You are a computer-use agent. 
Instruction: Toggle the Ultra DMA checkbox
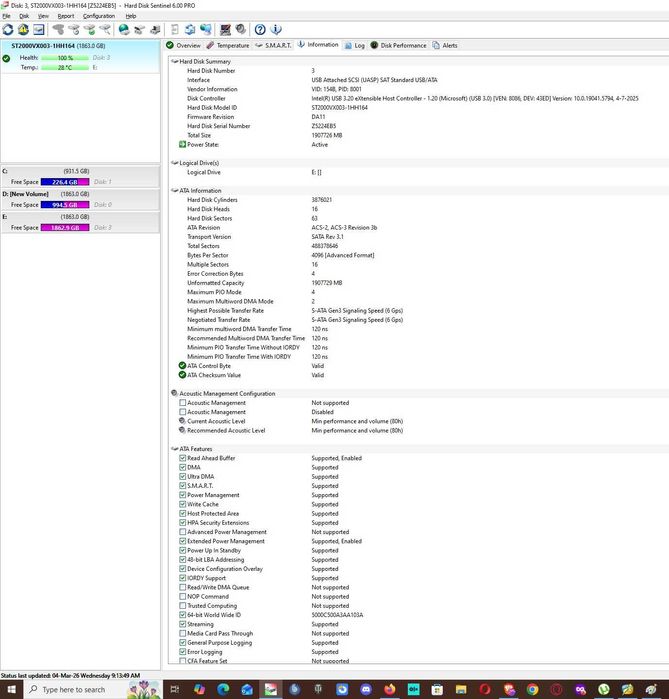(x=182, y=476)
